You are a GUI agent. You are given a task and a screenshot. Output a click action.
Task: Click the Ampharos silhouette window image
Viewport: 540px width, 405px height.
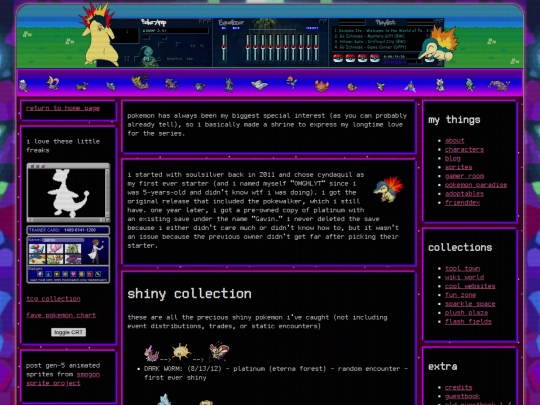68,193
